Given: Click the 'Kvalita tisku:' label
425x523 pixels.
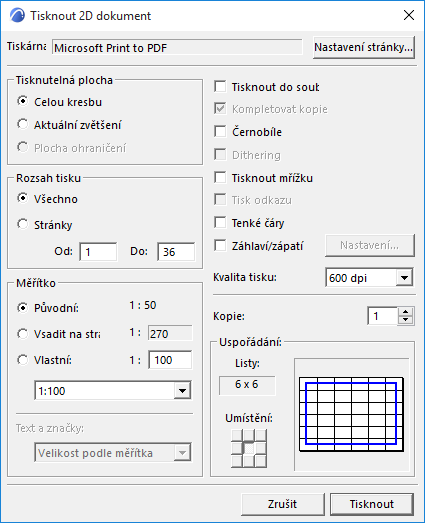Looking at the screenshot, I should (245, 277).
